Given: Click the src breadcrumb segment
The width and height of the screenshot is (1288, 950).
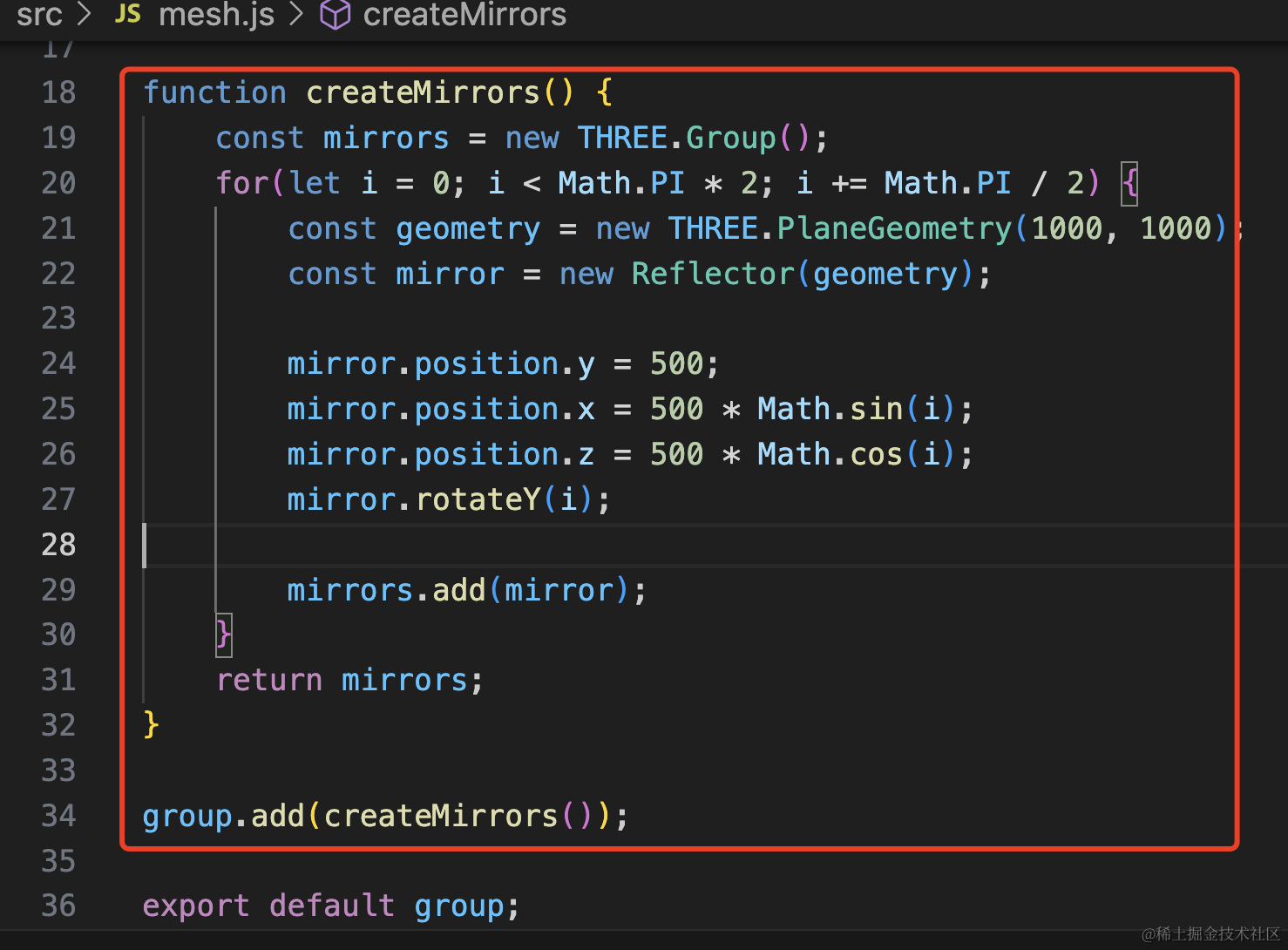Looking at the screenshot, I should click(x=39, y=14).
